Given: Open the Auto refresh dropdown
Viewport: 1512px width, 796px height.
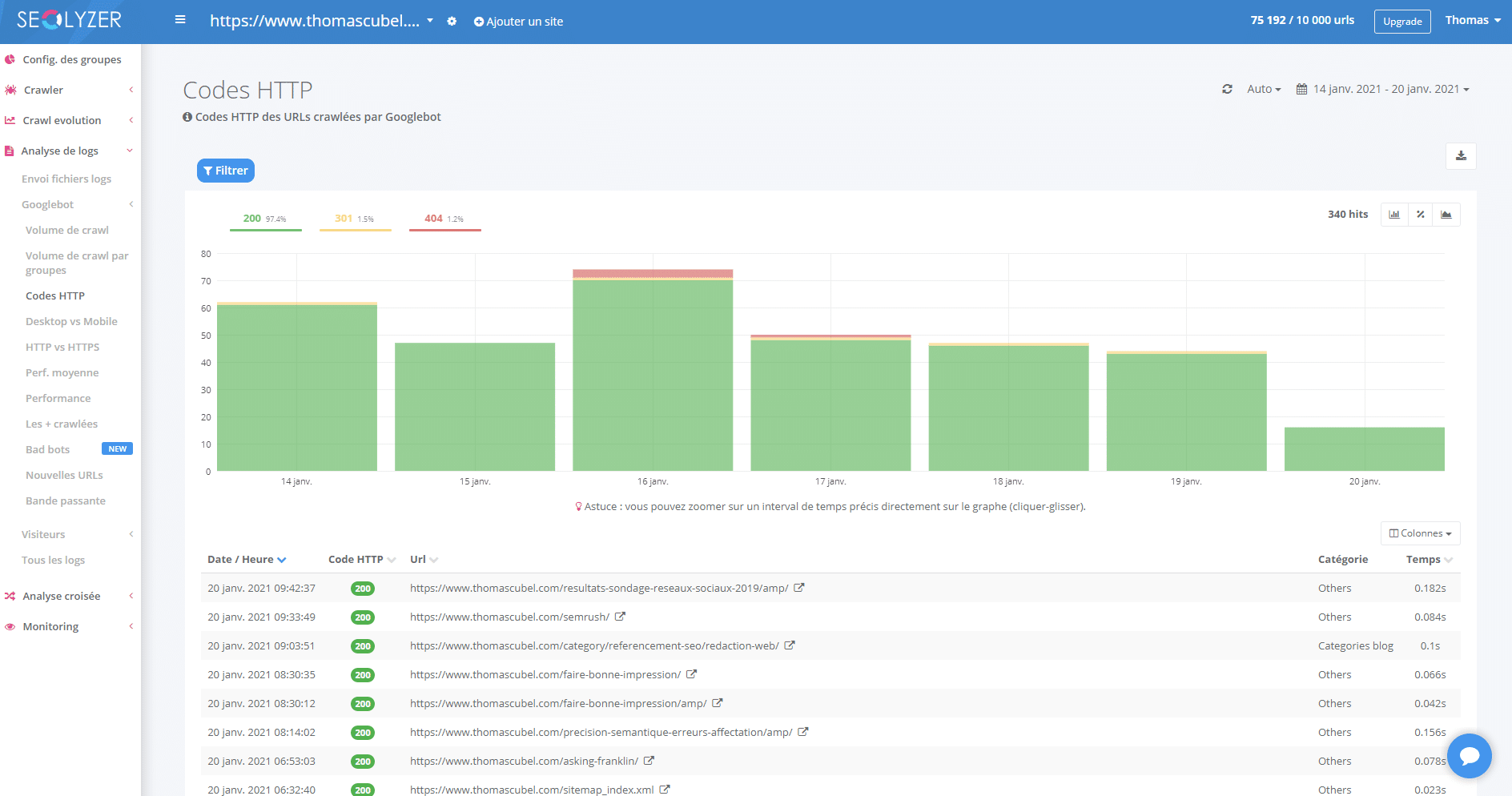Looking at the screenshot, I should click(x=1264, y=89).
